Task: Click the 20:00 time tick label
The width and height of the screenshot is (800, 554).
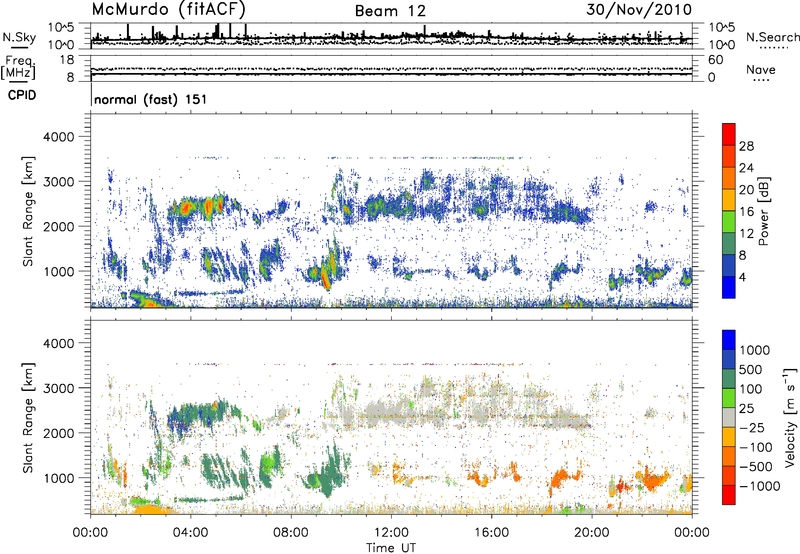Action: pos(592,533)
